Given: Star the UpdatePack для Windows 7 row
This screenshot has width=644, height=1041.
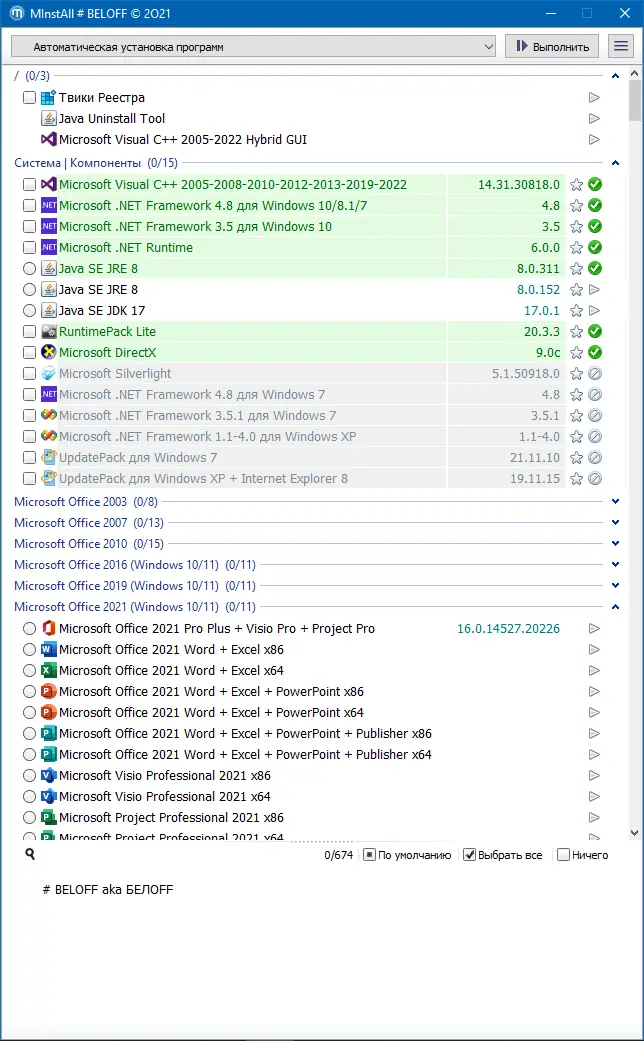Looking at the screenshot, I should tap(576, 457).
